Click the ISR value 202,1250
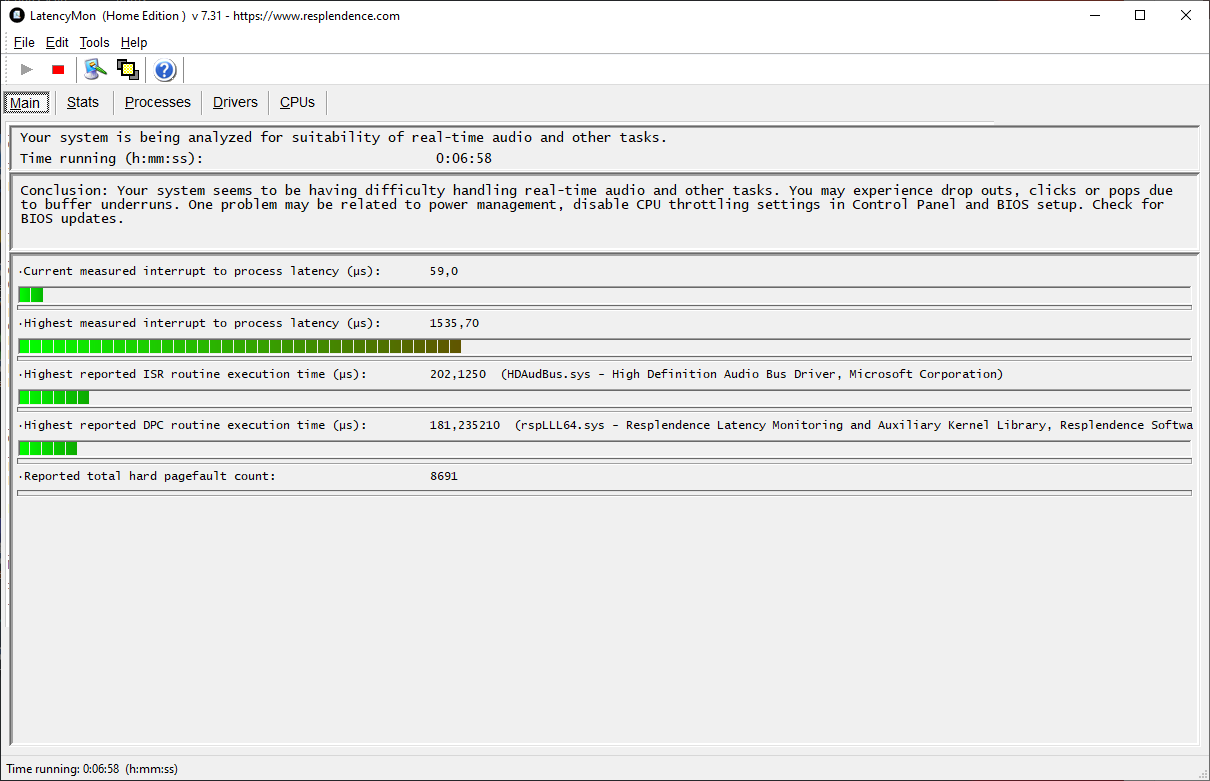 pos(458,374)
